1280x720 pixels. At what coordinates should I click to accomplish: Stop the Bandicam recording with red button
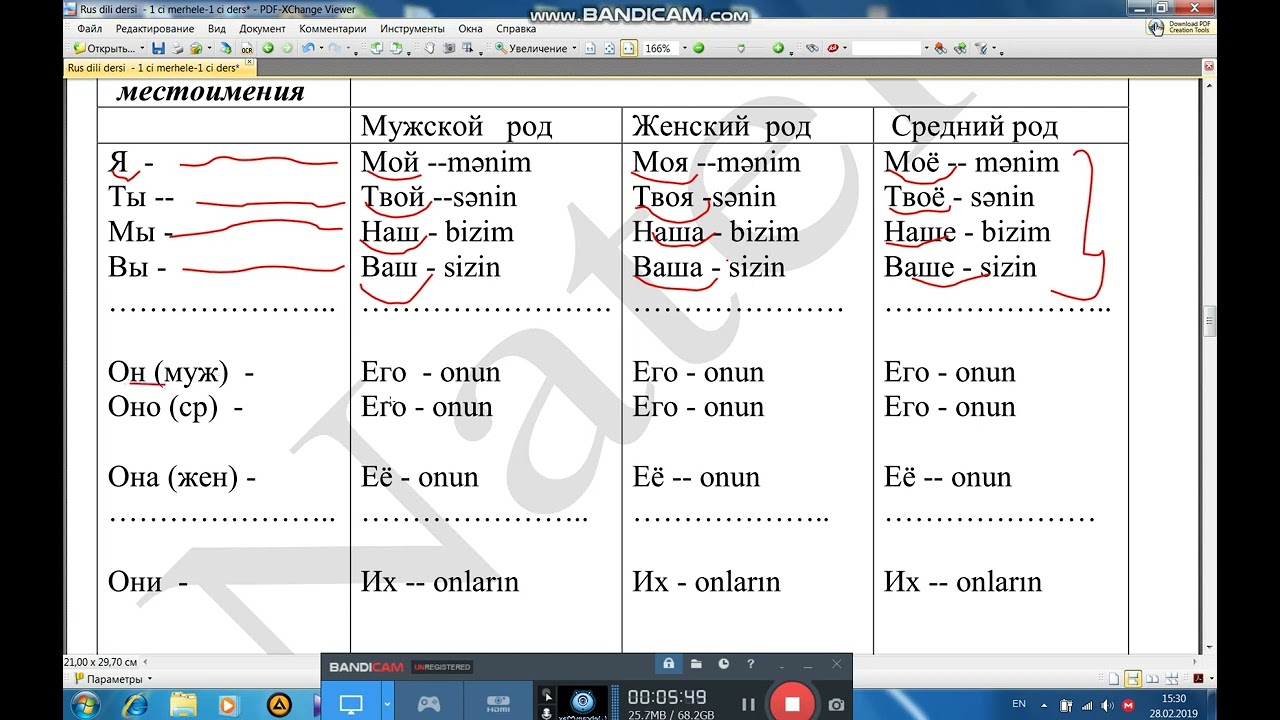point(792,704)
